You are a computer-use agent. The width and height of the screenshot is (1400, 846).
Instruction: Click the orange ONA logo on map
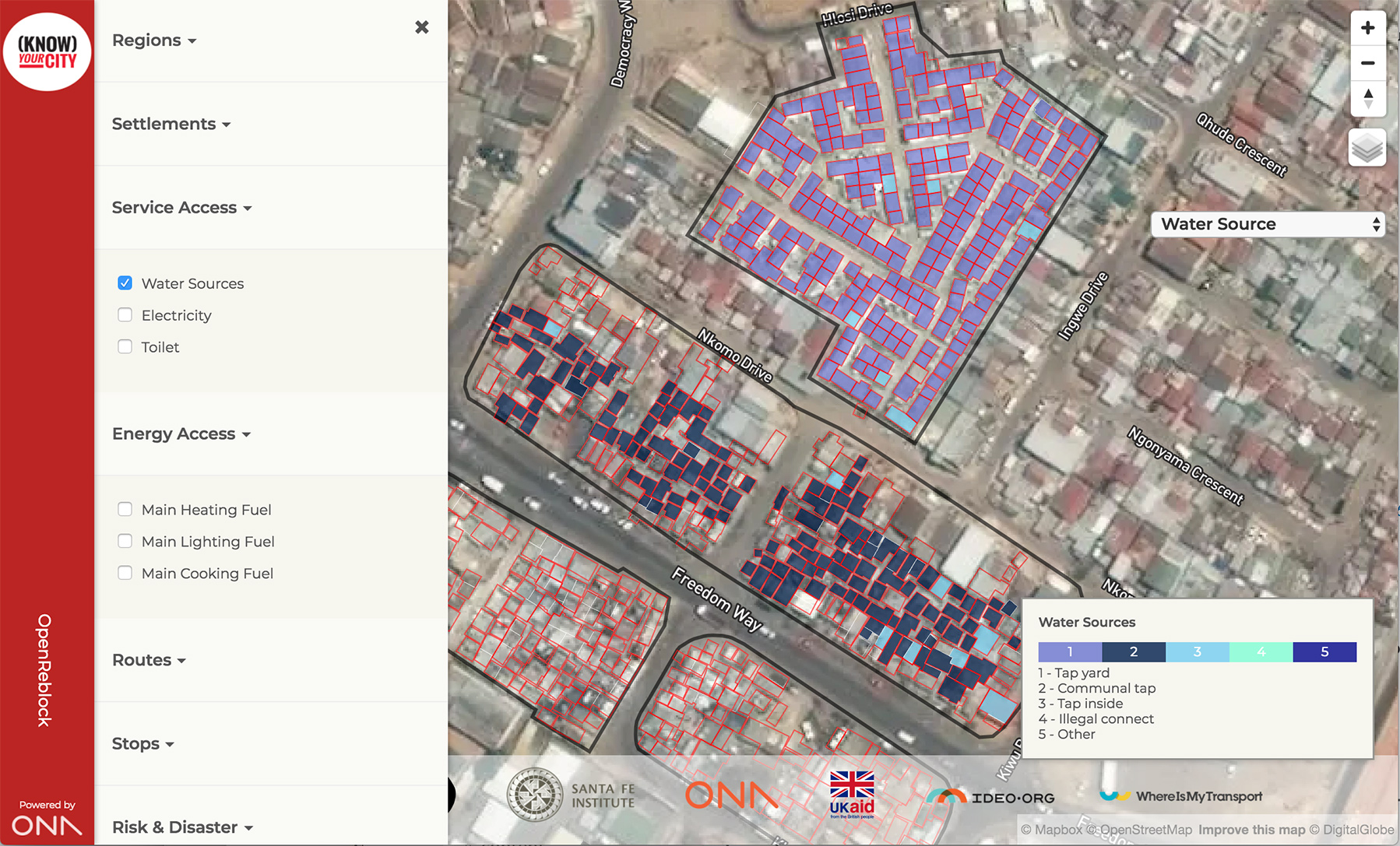pos(732,795)
